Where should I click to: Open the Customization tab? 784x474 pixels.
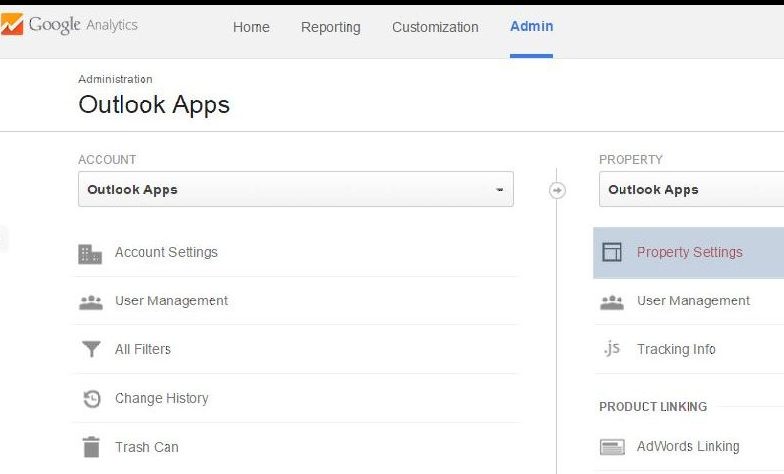435,27
